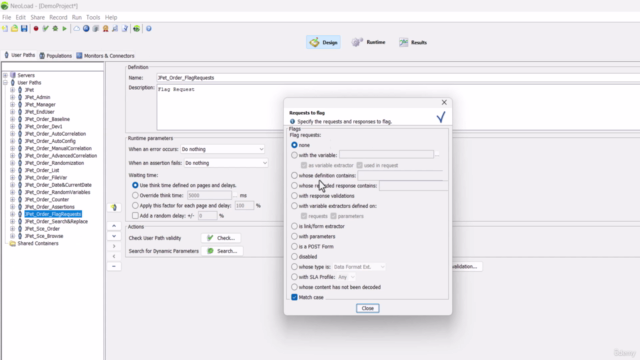Click the left chevron arrow beside tree
This screenshot has width=640, height=360.
(x=114, y=256)
